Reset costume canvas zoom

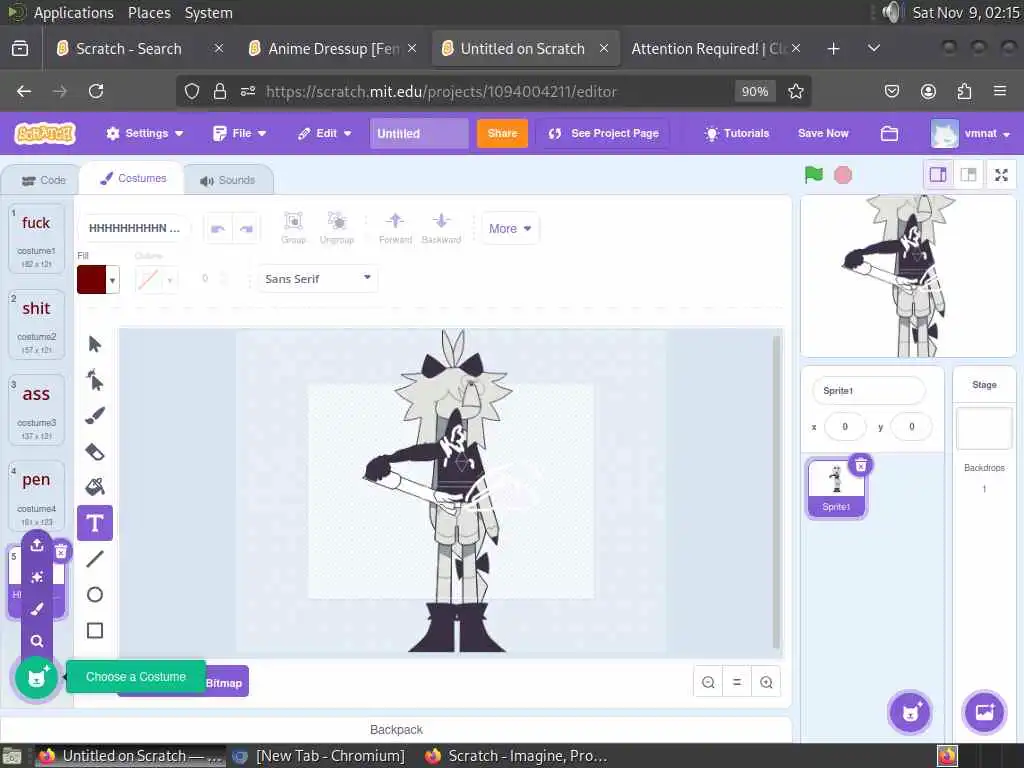[737, 682]
